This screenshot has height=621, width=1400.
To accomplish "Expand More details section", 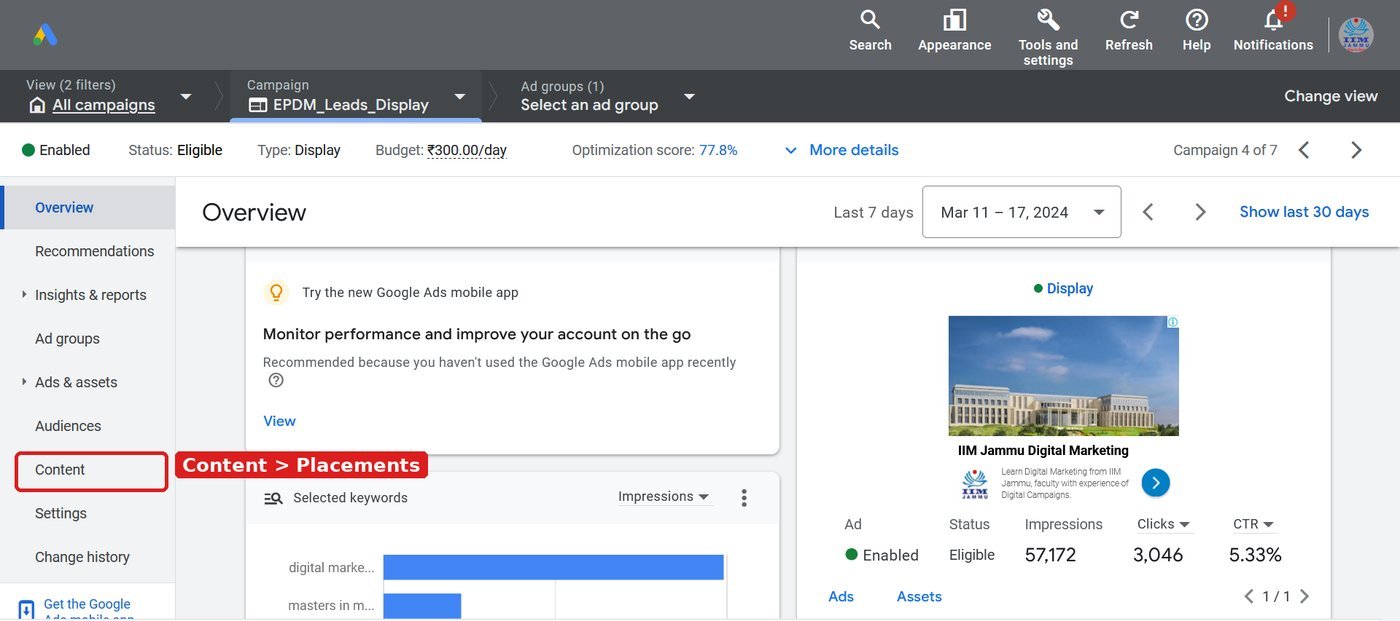I will click(x=841, y=150).
